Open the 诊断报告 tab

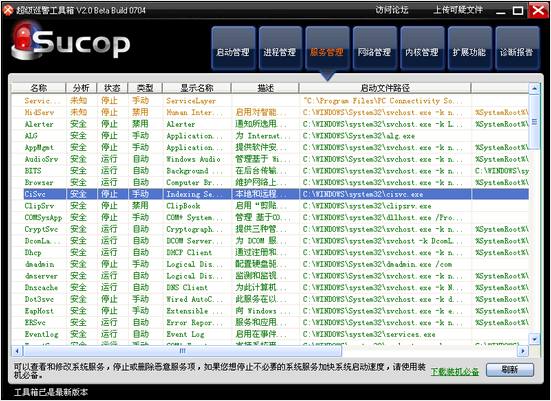517,48
